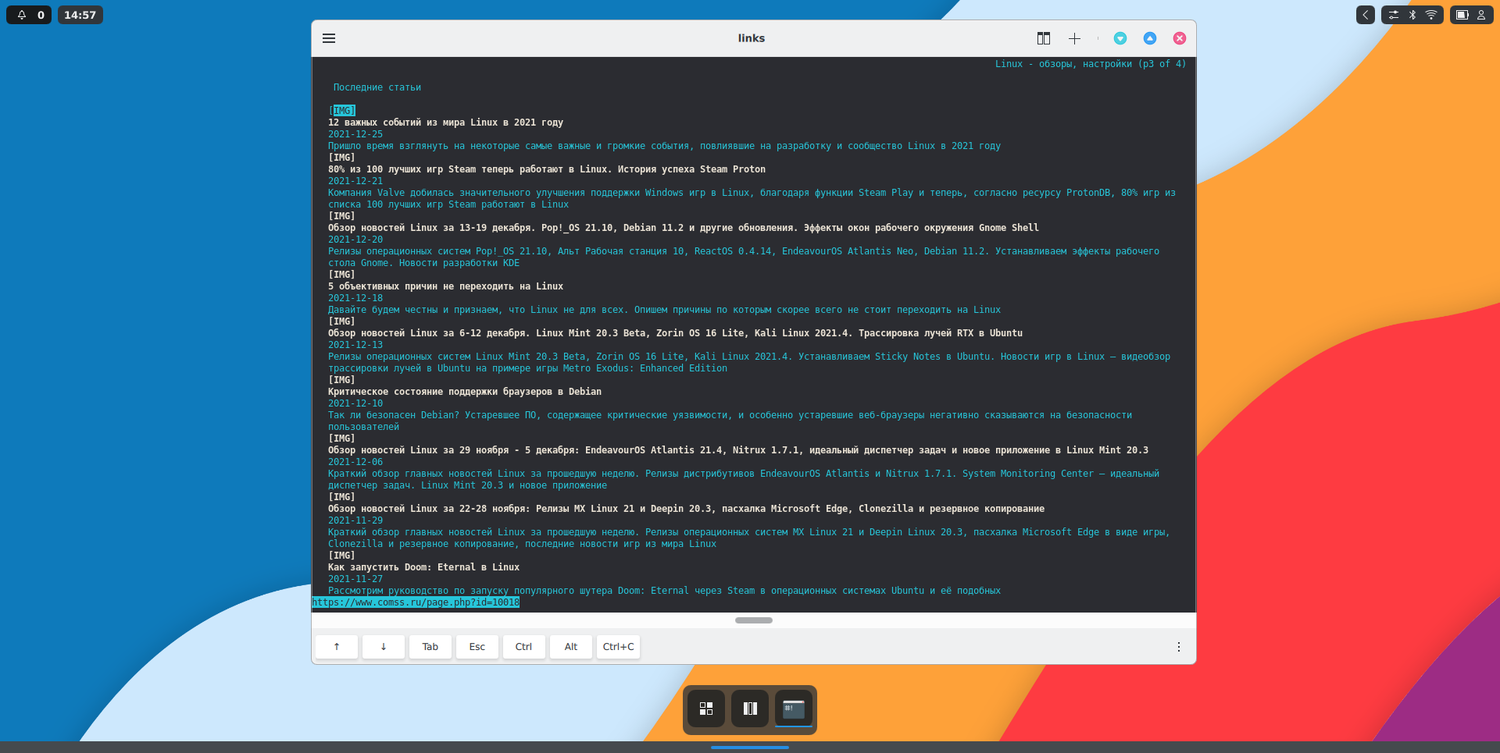1500x753 pixels.
Task: Click the date 2021-12-25
Action: click(x=356, y=134)
